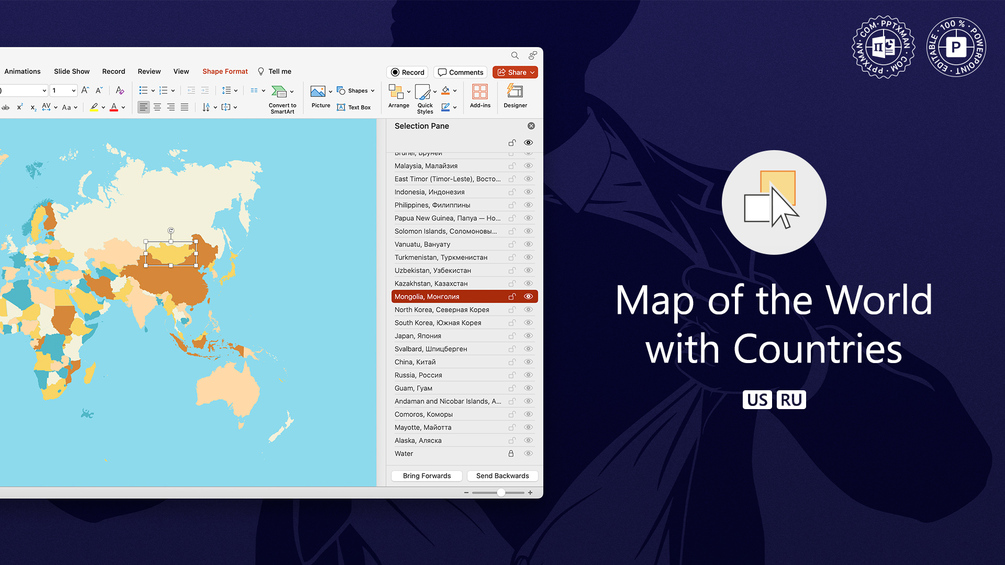
Task: Center text with the ribbon icon
Action: click(157, 107)
